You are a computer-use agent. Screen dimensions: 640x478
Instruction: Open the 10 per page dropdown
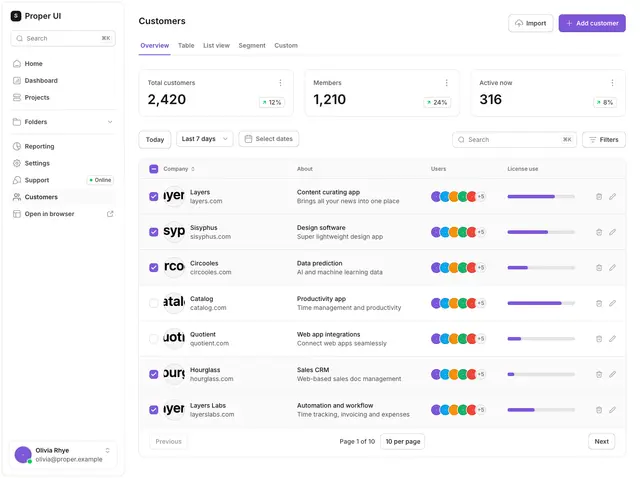[x=402, y=441]
